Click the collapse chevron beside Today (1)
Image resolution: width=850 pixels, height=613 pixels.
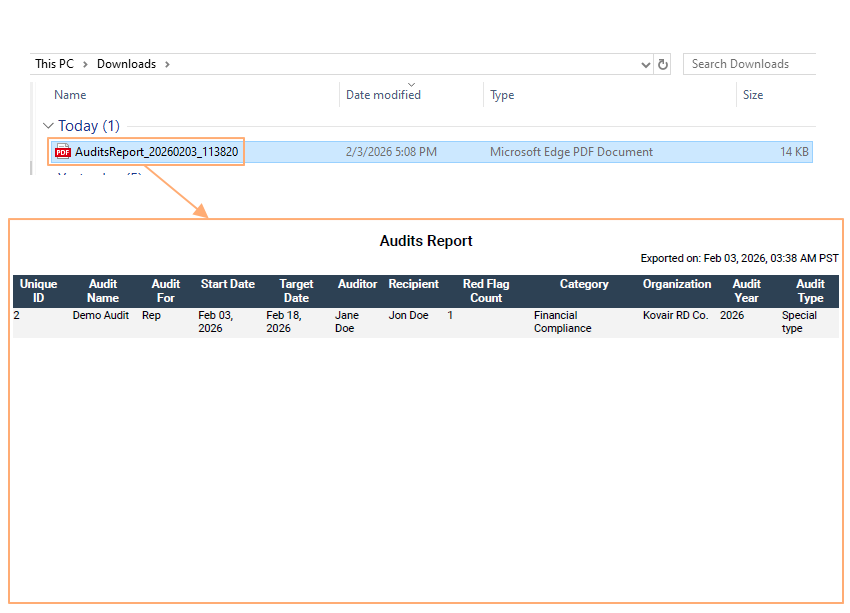point(47,126)
